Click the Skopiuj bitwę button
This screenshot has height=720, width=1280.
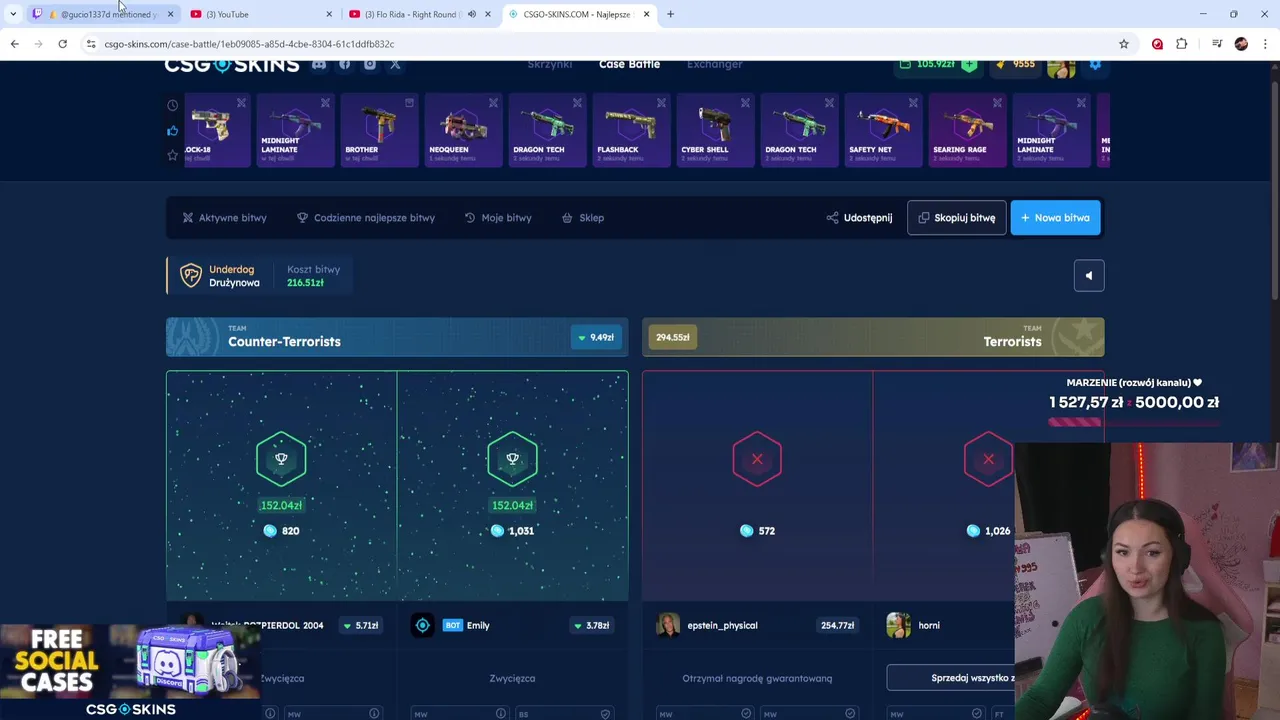click(x=957, y=218)
